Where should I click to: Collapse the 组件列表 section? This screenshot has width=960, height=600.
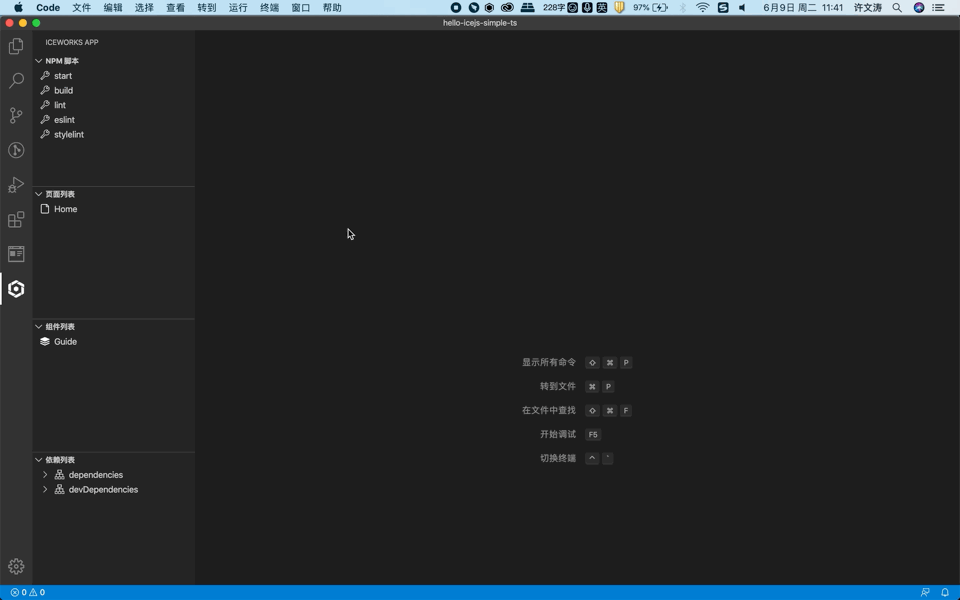pos(39,326)
